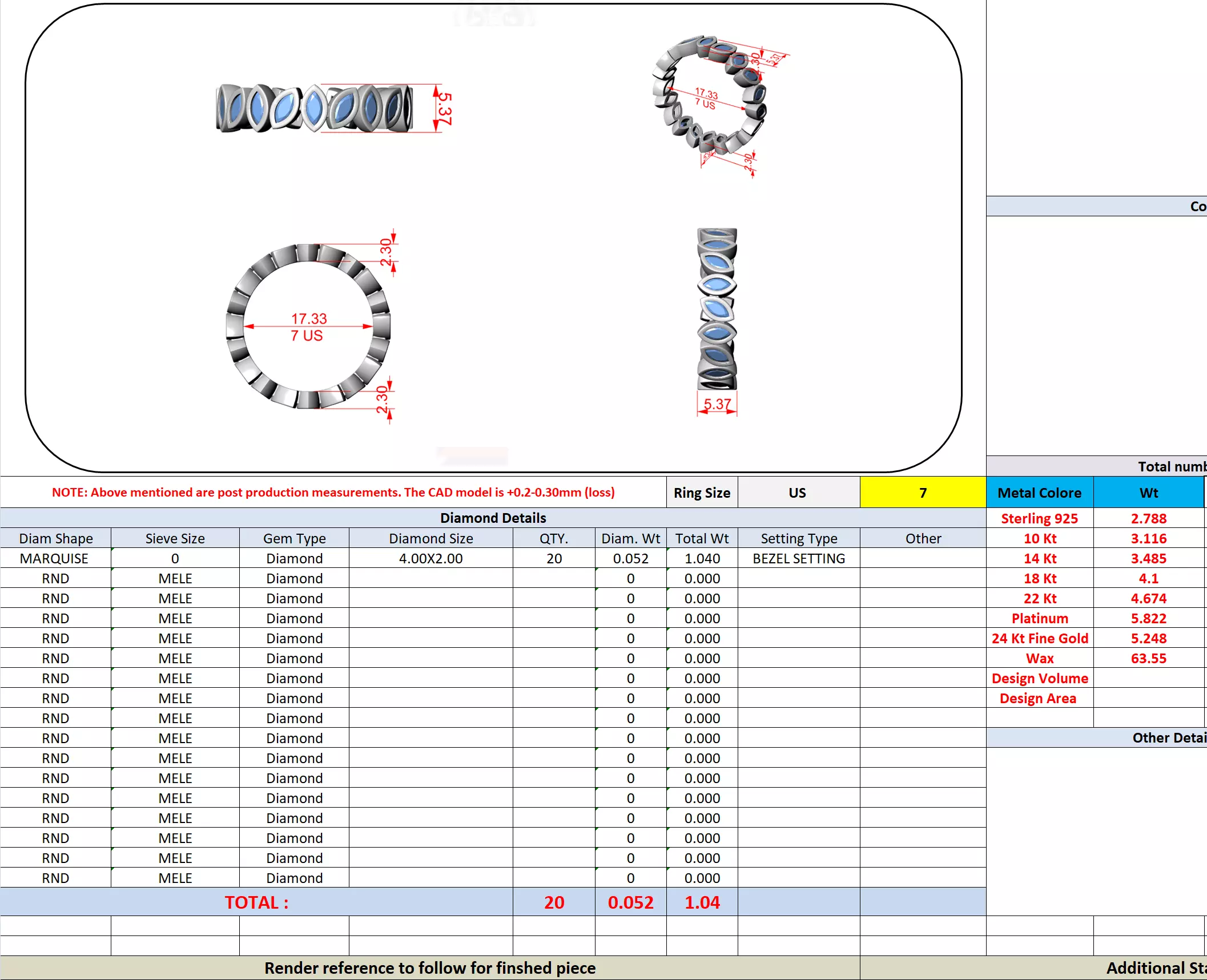This screenshot has height=980, width=1207.
Task: Click the Design Volume label cell
Action: (1039, 678)
